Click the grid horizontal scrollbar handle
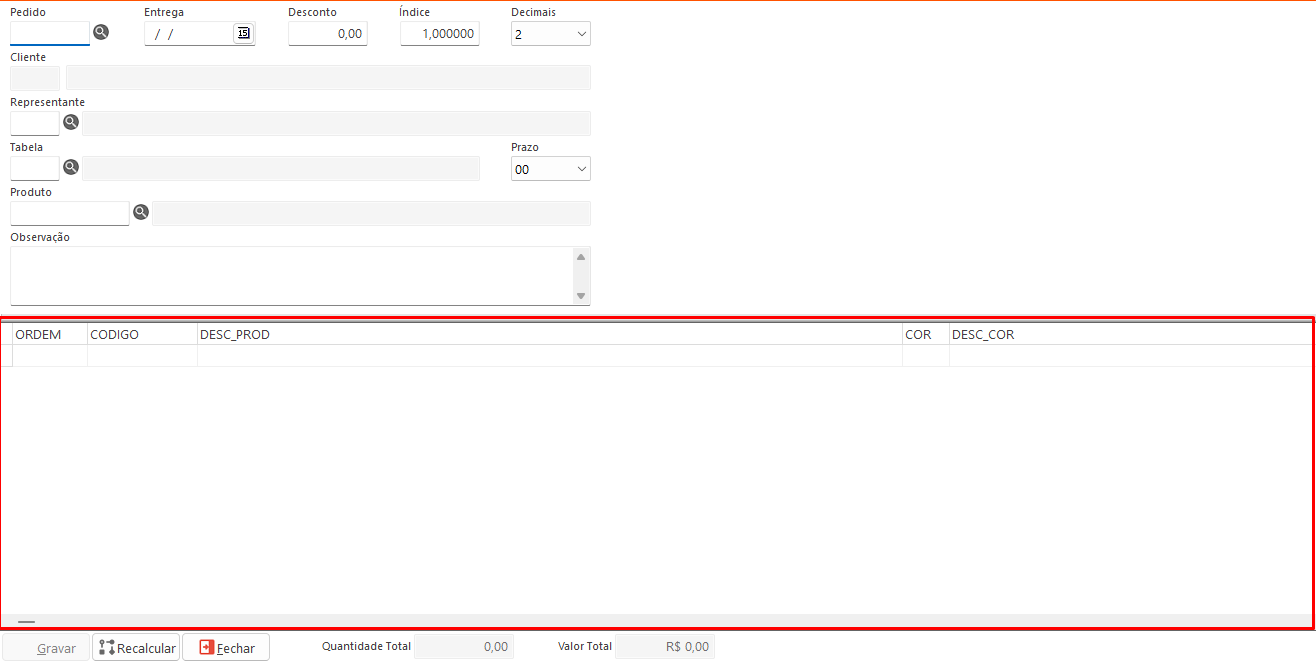Screen dimensions: 1316x661 26,622
